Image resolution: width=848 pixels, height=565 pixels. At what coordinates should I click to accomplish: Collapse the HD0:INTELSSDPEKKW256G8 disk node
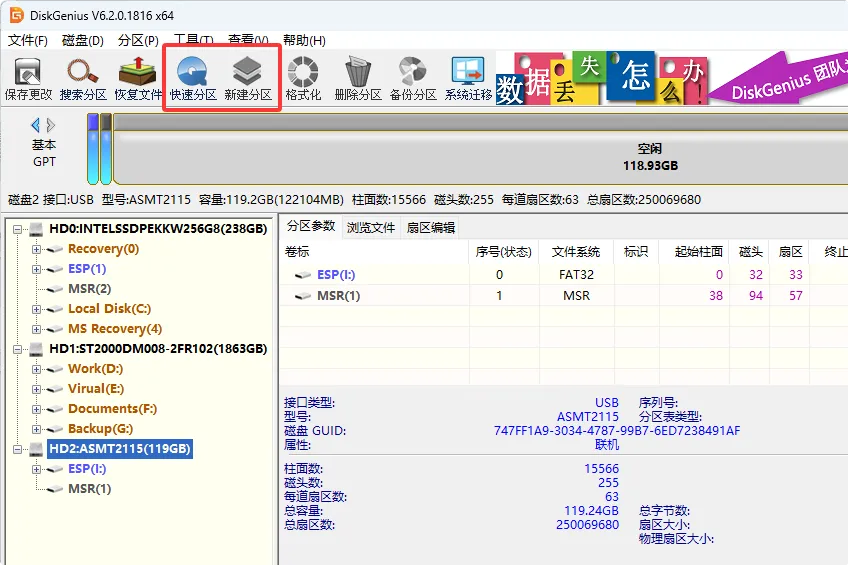coord(17,229)
